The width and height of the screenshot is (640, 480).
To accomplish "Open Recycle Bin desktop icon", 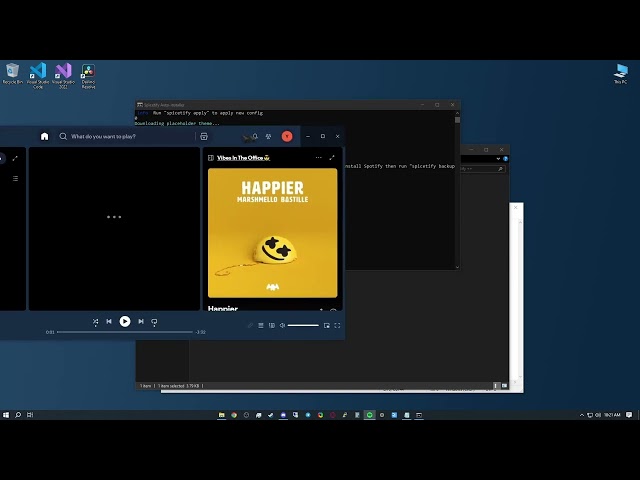I will click(13, 74).
